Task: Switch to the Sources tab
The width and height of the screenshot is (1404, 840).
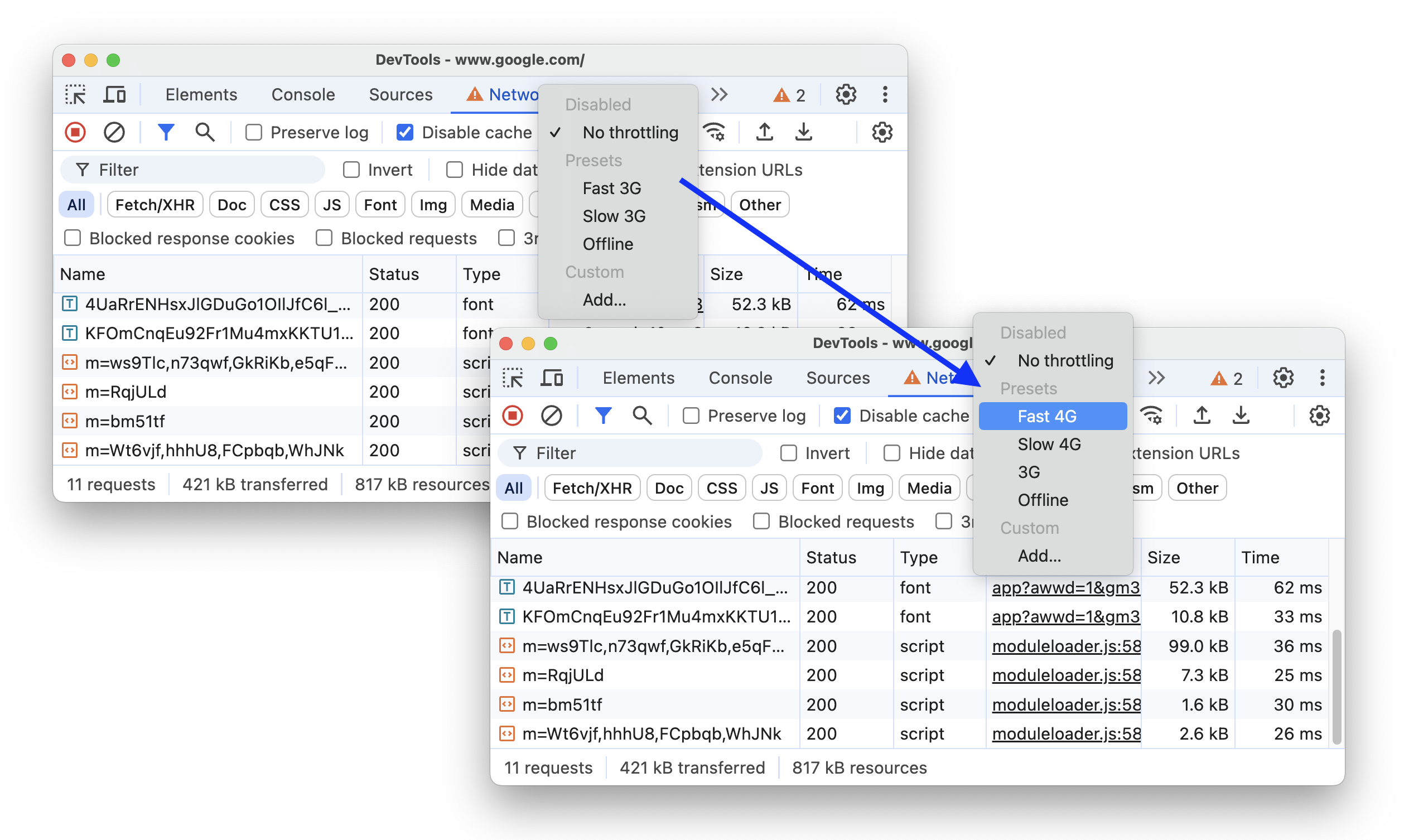Action: point(837,378)
